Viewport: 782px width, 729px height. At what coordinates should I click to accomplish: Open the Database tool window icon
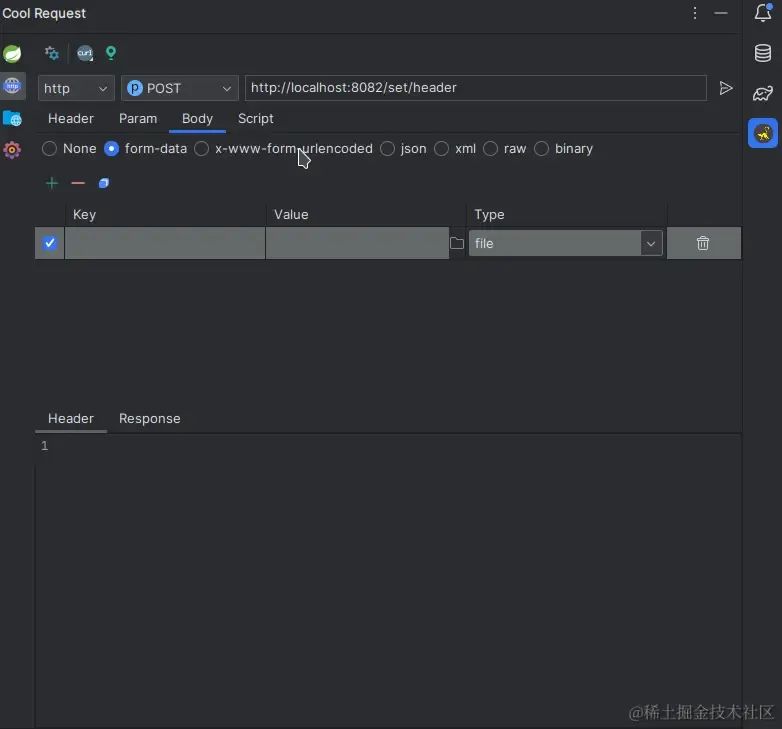click(763, 53)
